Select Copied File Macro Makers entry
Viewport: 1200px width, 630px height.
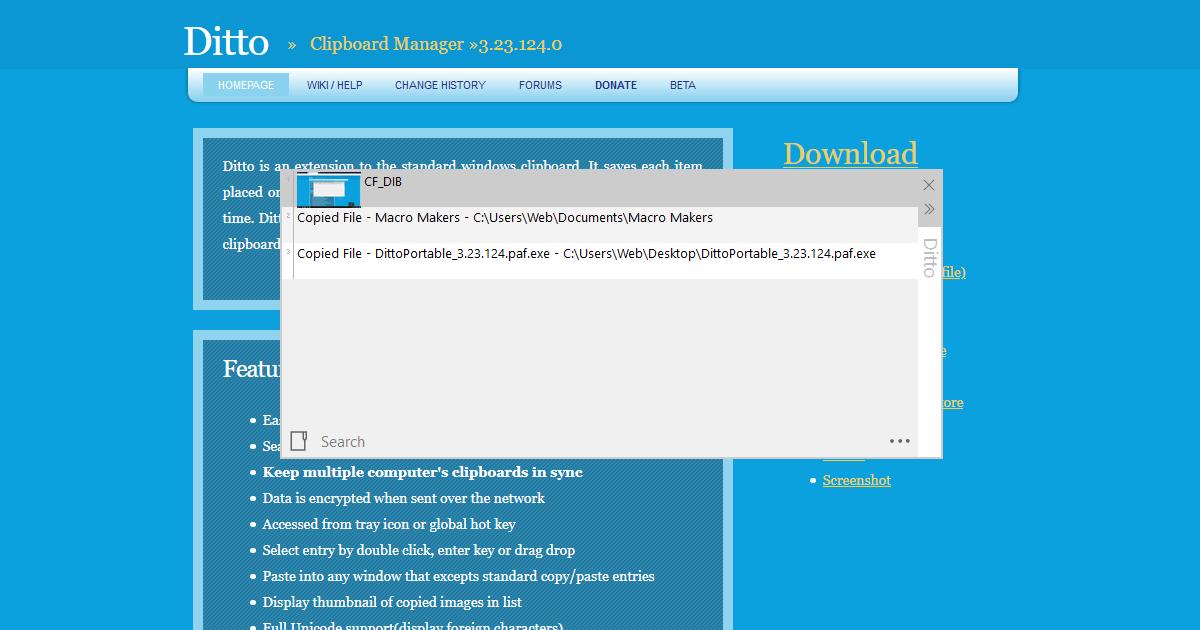[x=505, y=218]
